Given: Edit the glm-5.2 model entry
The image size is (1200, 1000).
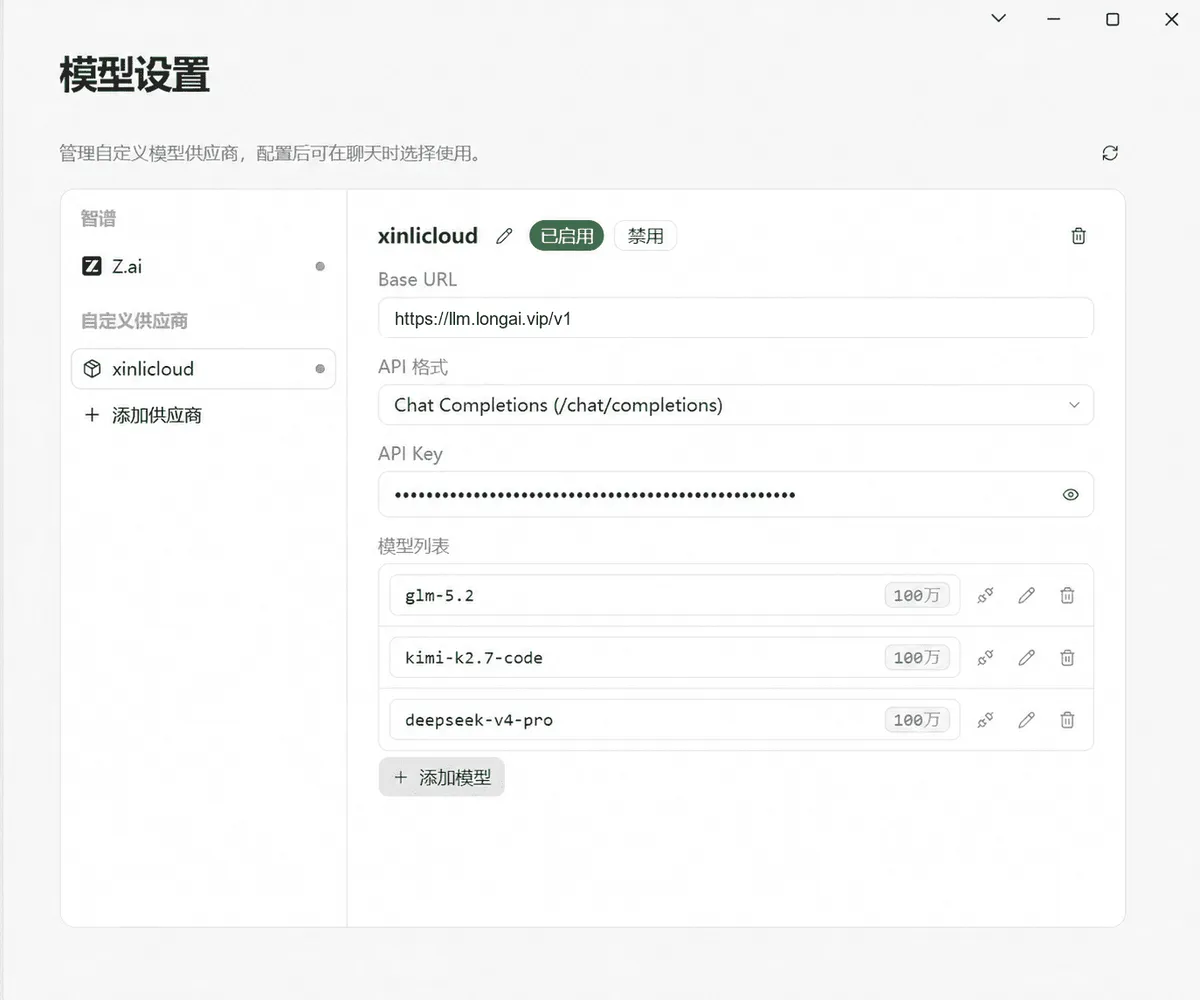Looking at the screenshot, I should coord(1026,595).
